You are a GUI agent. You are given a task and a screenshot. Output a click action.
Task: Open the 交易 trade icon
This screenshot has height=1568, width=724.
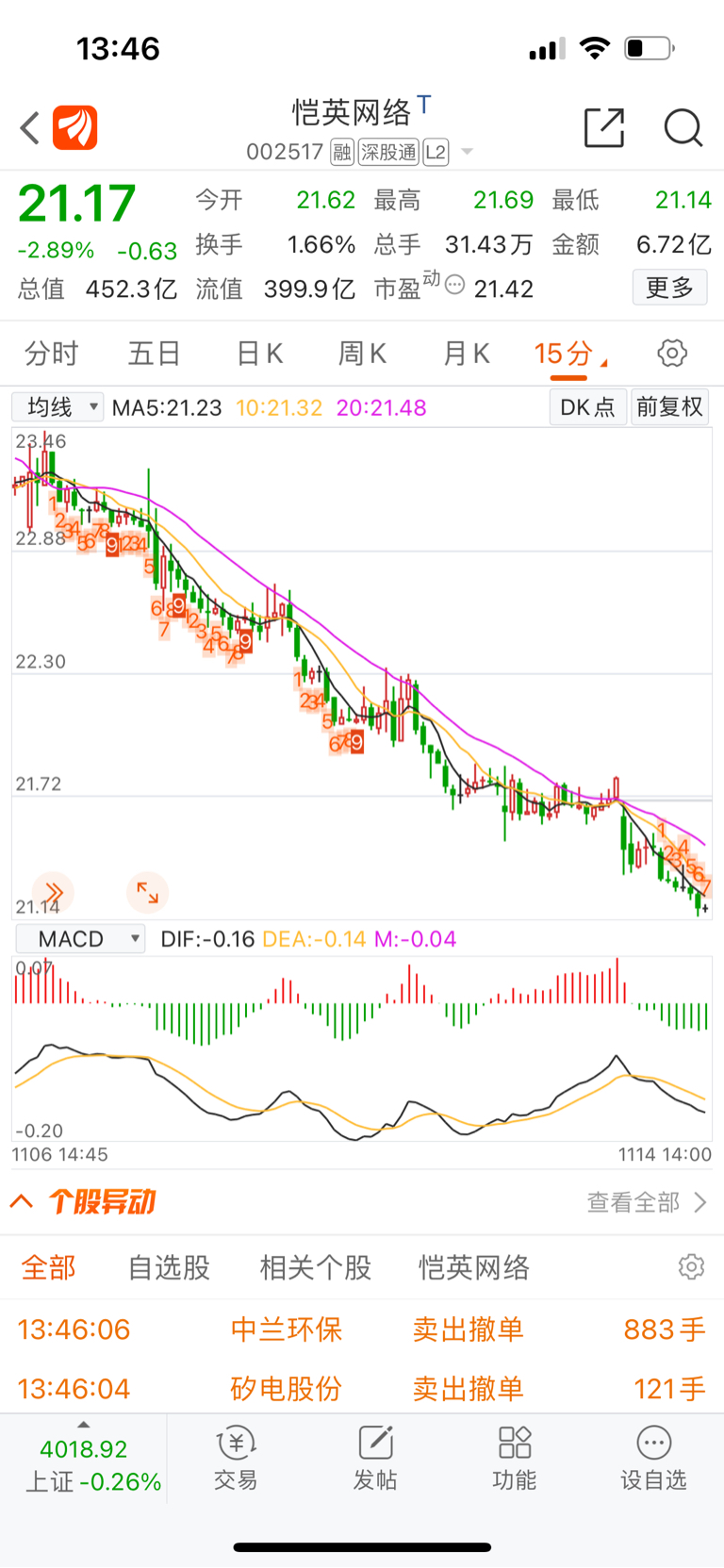(x=236, y=1458)
